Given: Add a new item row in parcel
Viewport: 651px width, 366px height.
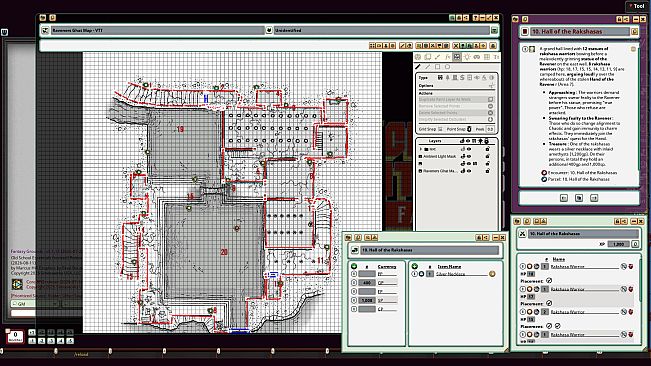Looking at the screenshot, I should pyautogui.click(x=414, y=266).
